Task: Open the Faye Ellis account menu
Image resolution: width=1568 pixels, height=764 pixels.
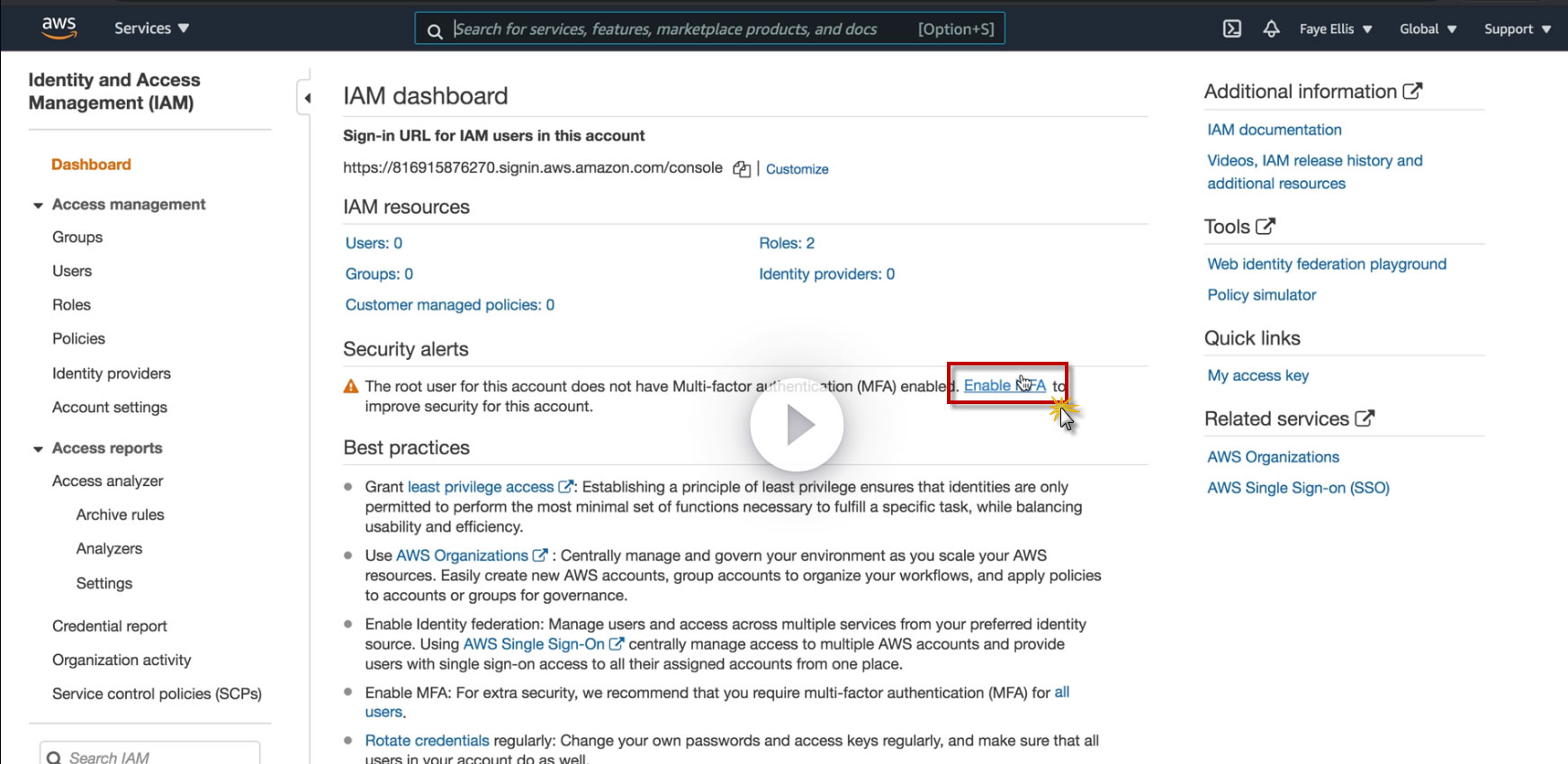Action: [1336, 29]
